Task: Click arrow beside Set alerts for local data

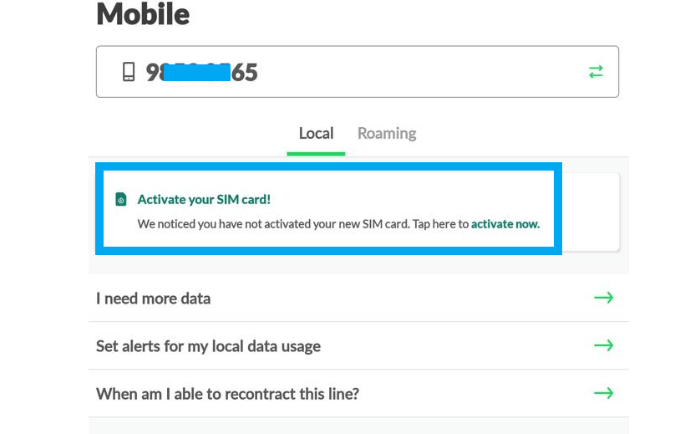Action: pyautogui.click(x=604, y=346)
